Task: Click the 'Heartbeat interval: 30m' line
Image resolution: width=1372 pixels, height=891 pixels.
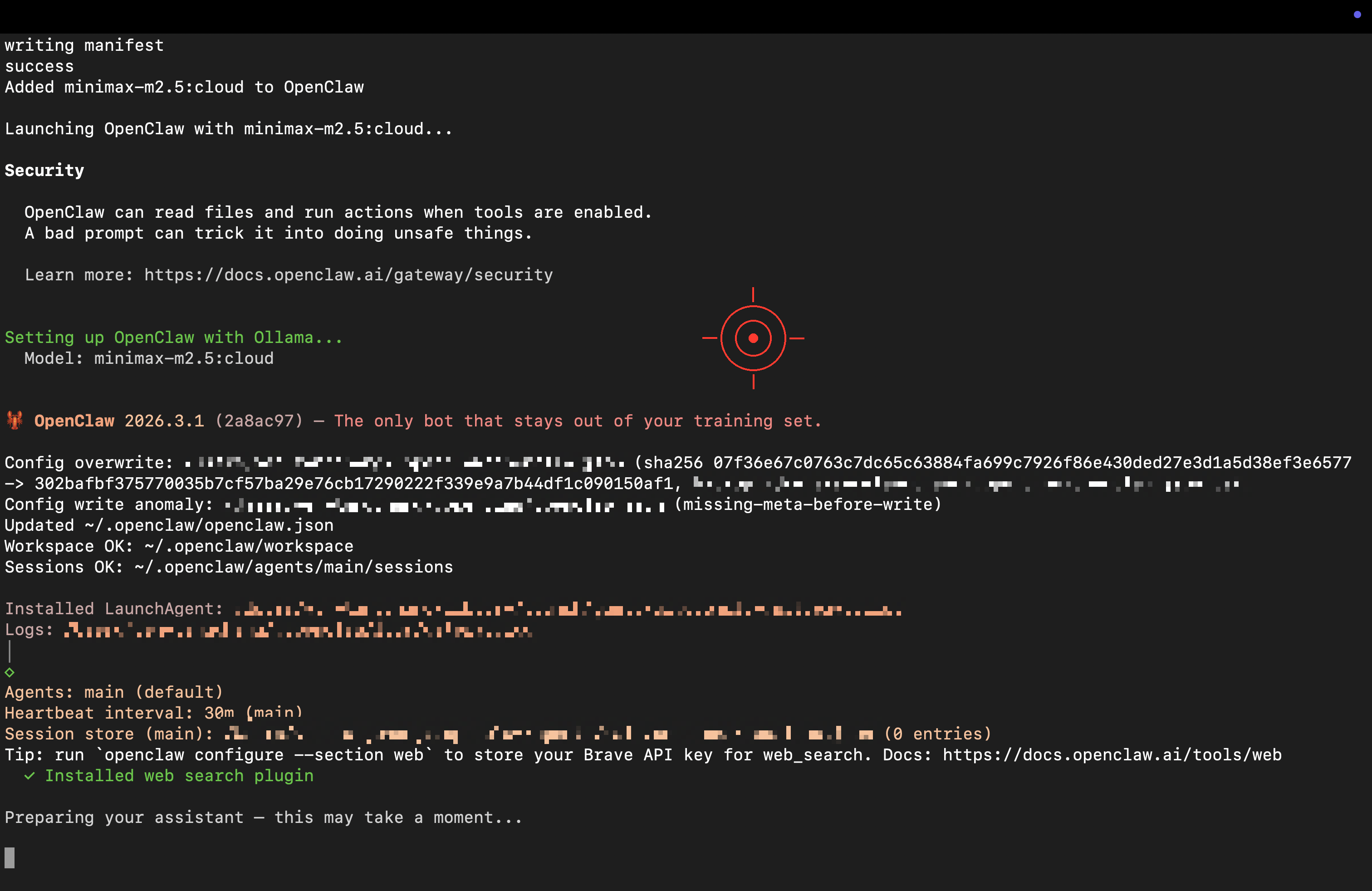Action: click(119, 714)
